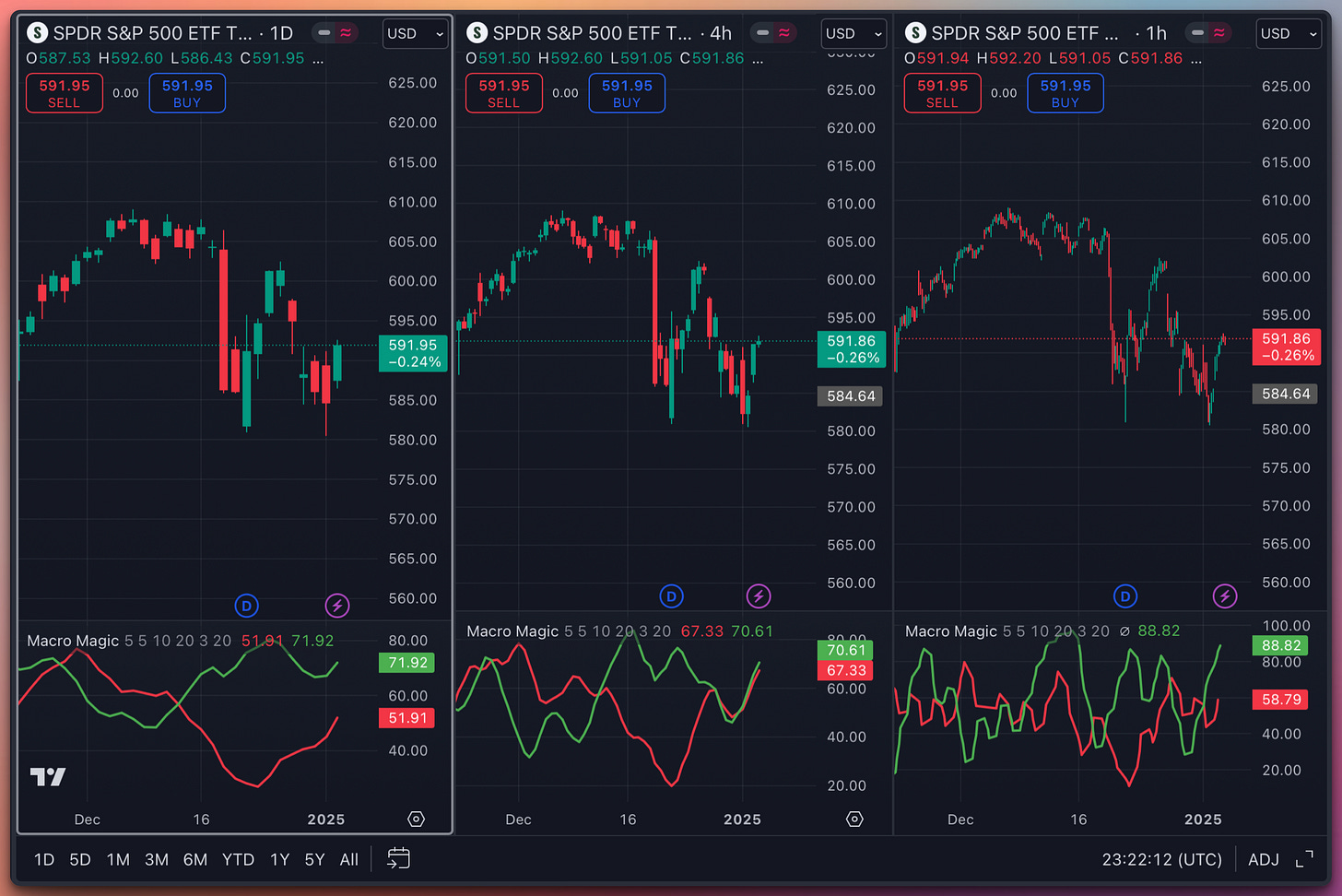
Task: Select the 1M date range
Action: tap(118, 859)
